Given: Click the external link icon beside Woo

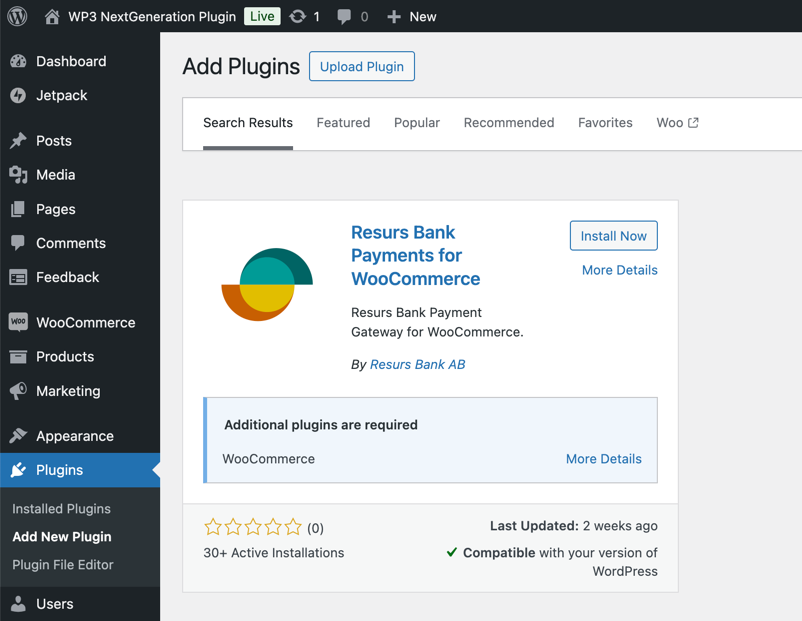Looking at the screenshot, I should click(x=693, y=123).
